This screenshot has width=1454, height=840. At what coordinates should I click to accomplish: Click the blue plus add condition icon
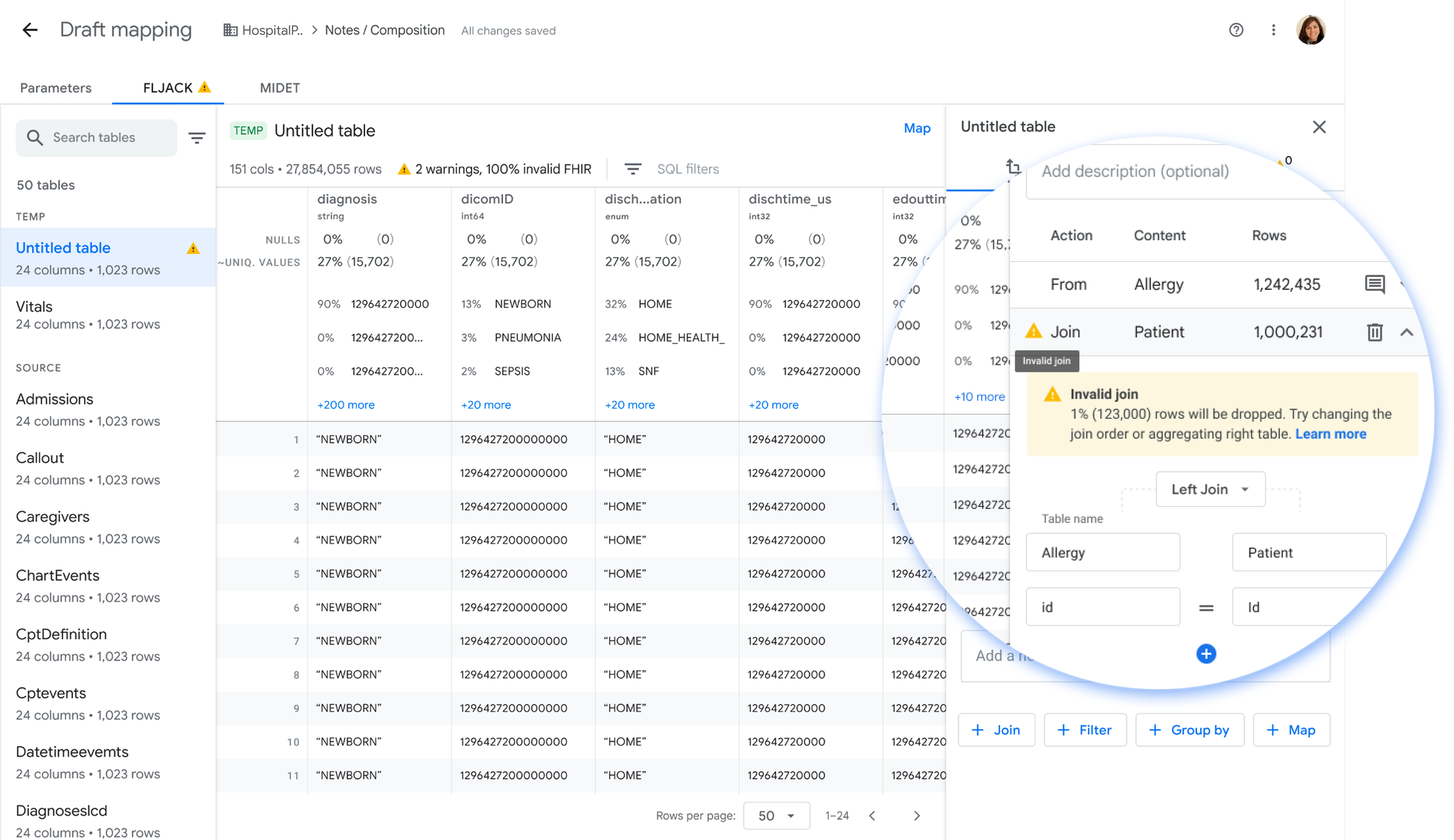pyautogui.click(x=1206, y=654)
